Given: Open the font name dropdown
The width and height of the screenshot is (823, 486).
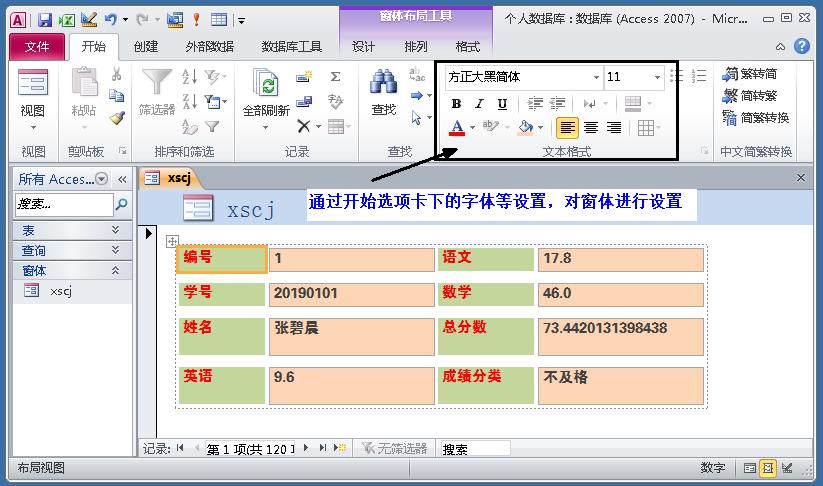Looking at the screenshot, I should click(596, 77).
